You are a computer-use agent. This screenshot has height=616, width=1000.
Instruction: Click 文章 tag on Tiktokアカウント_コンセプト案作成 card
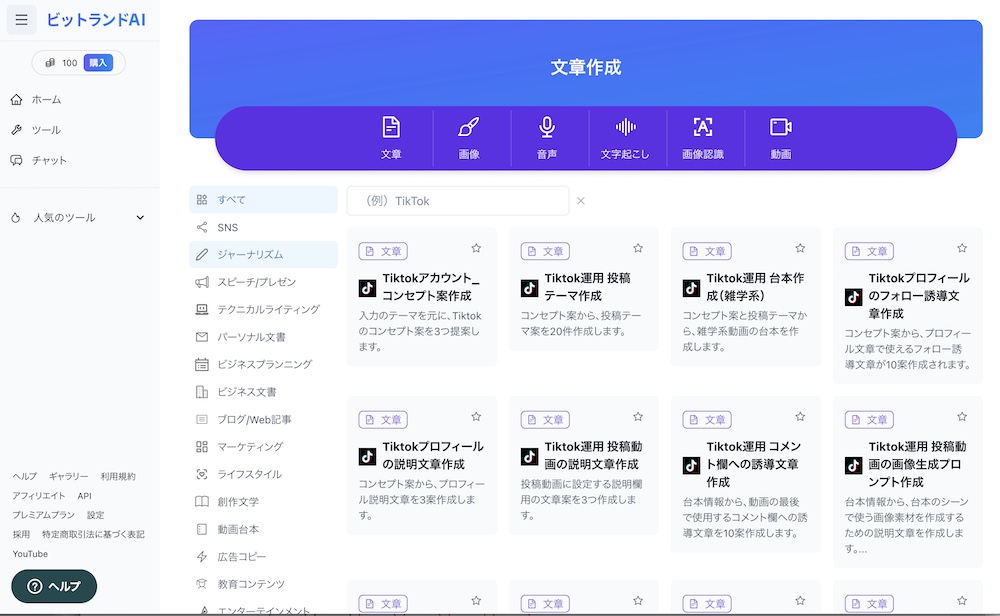(x=383, y=251)
